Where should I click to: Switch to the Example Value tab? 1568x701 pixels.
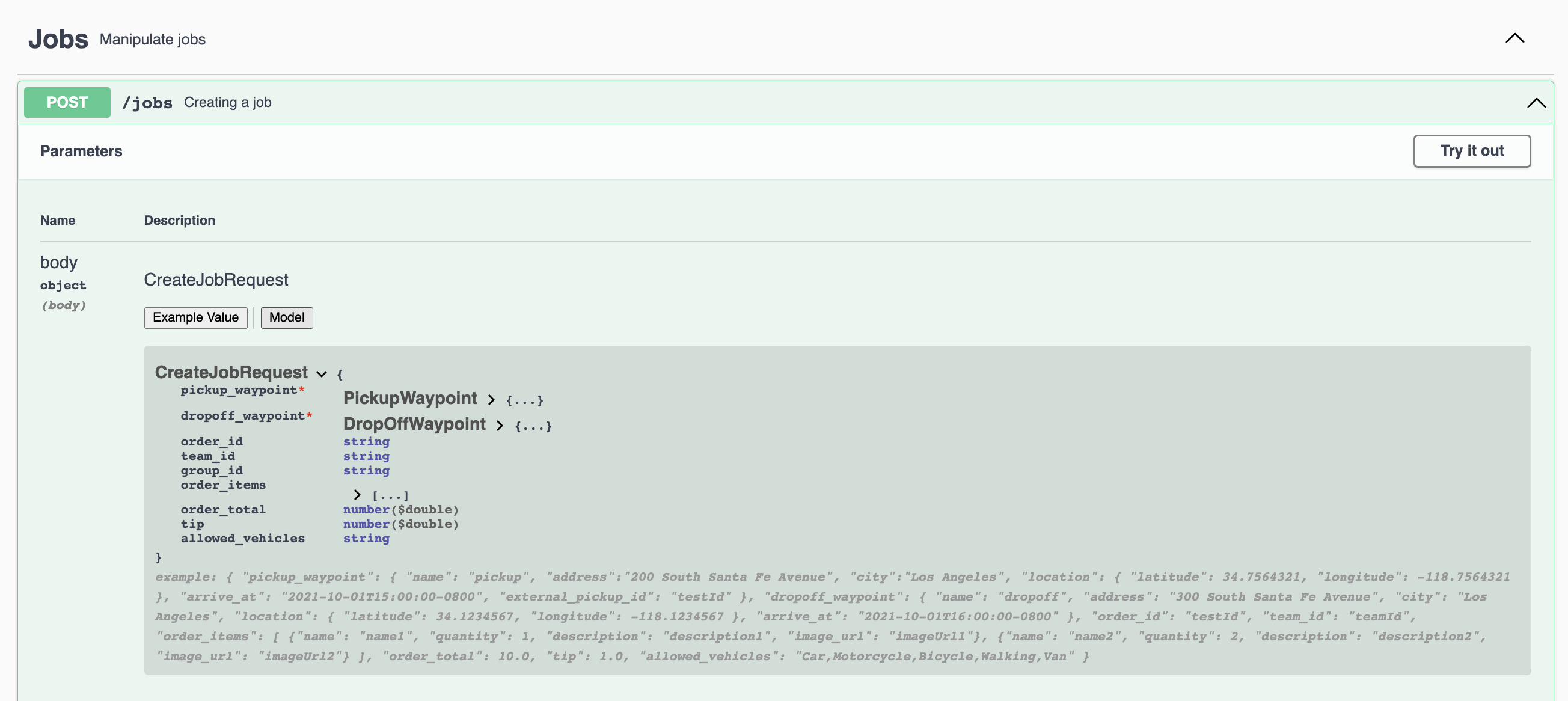pyautogui.click(x=195, y=317)
